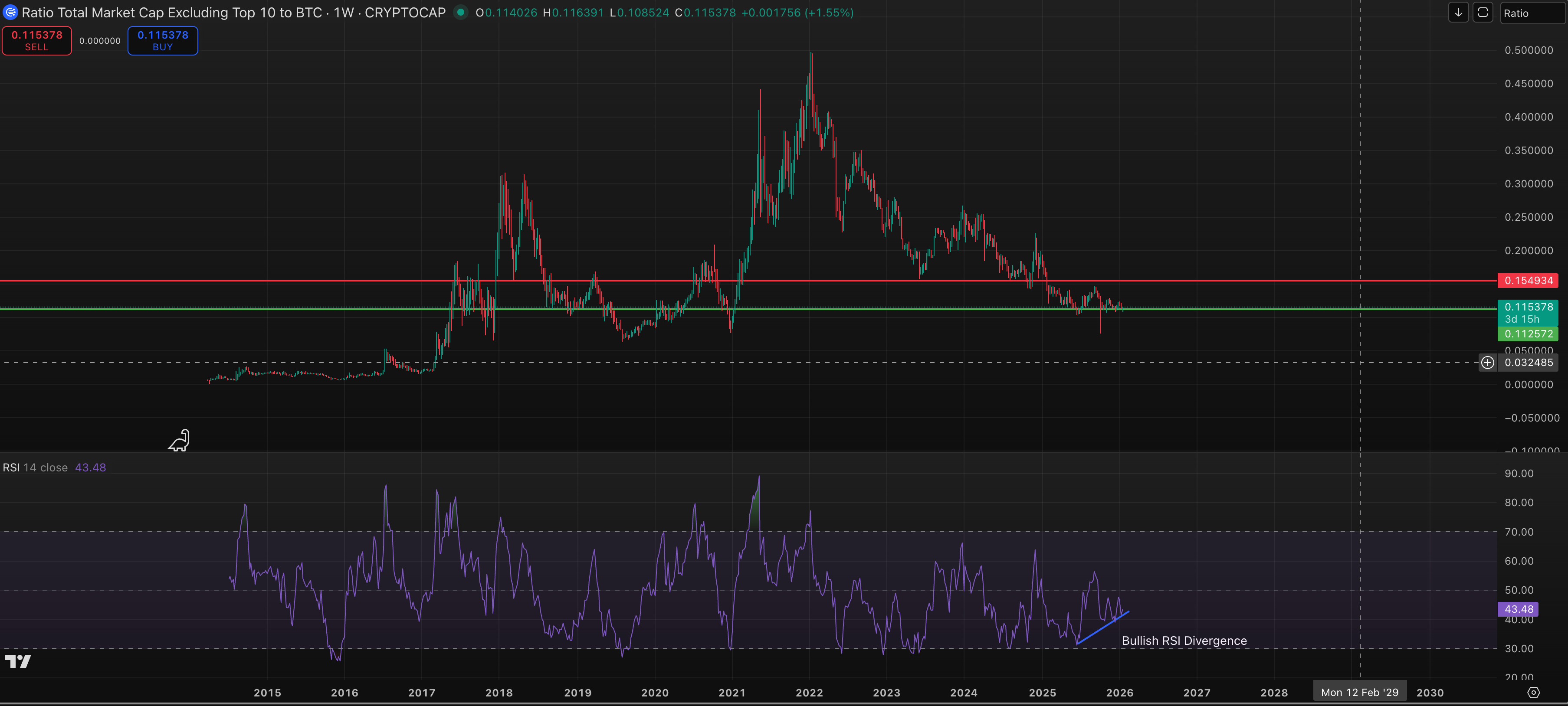Viewport: 1568px width, 706px height.
Task: Select the green 0.112572 price label
Action: pyautogui.click(x=1528, y=333)
